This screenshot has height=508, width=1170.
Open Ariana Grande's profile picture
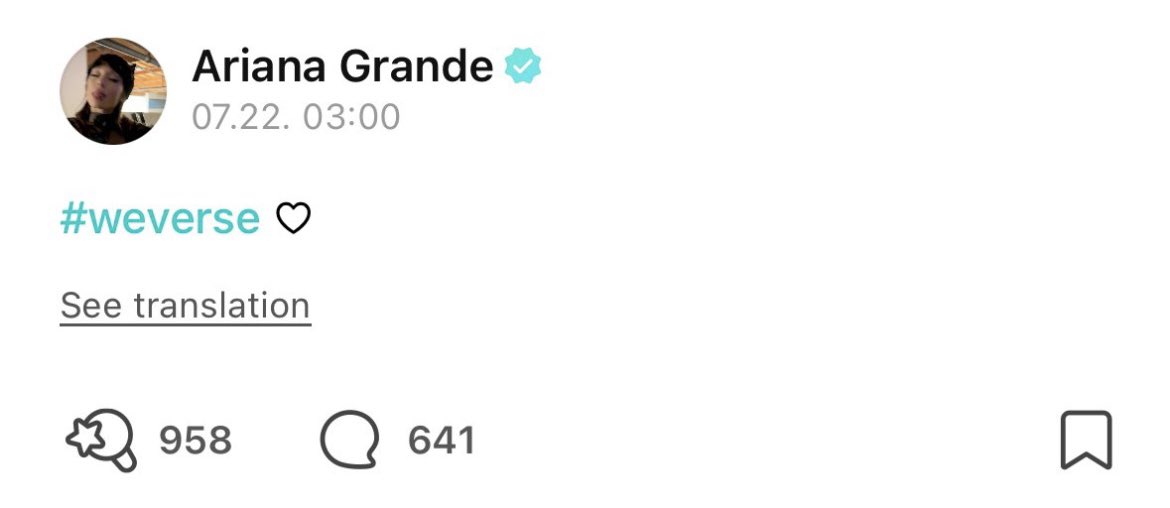pyautogui.click(x=113, y=91)
